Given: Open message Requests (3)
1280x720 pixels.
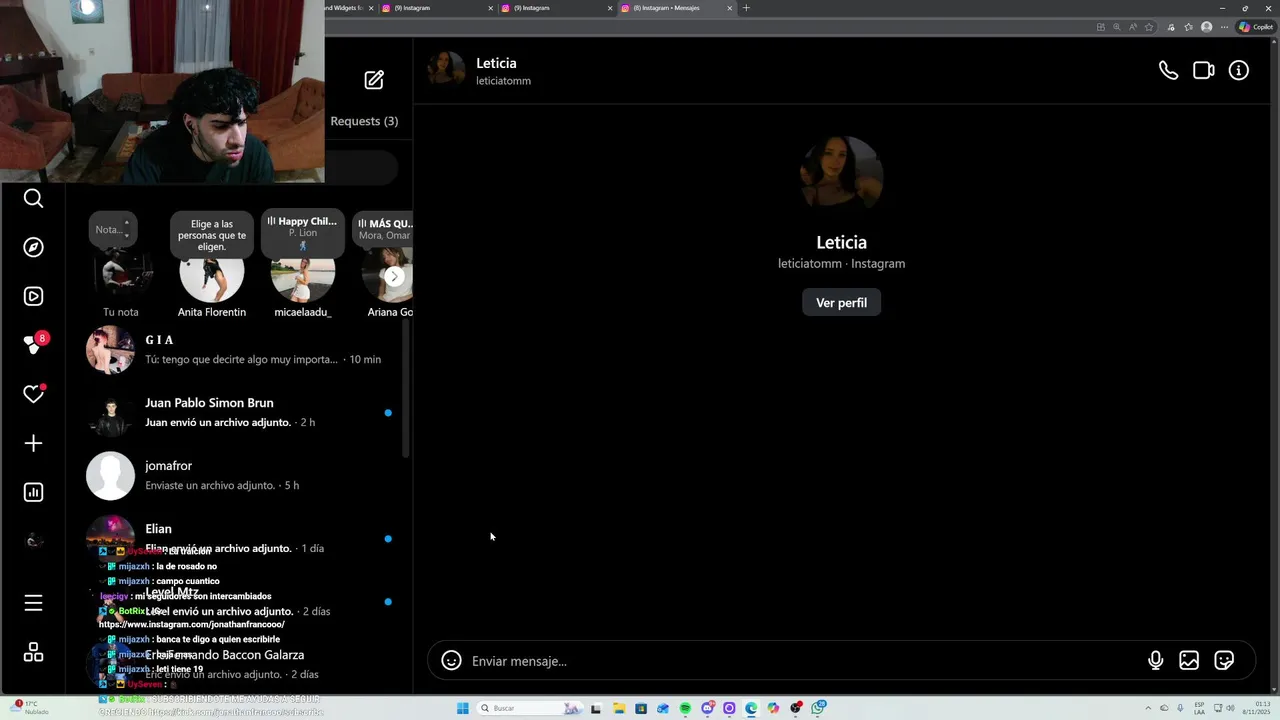Looking at the screenshot, I should pos(364,121).
